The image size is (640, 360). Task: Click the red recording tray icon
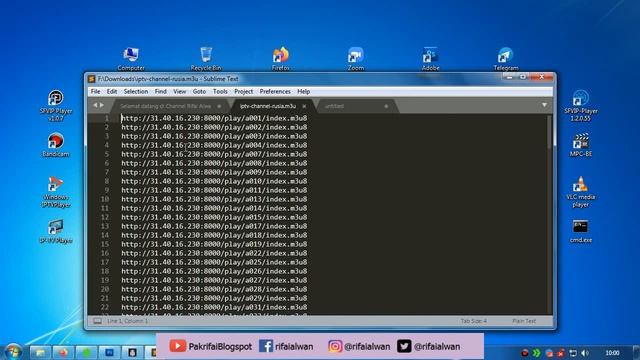[524, 353]
